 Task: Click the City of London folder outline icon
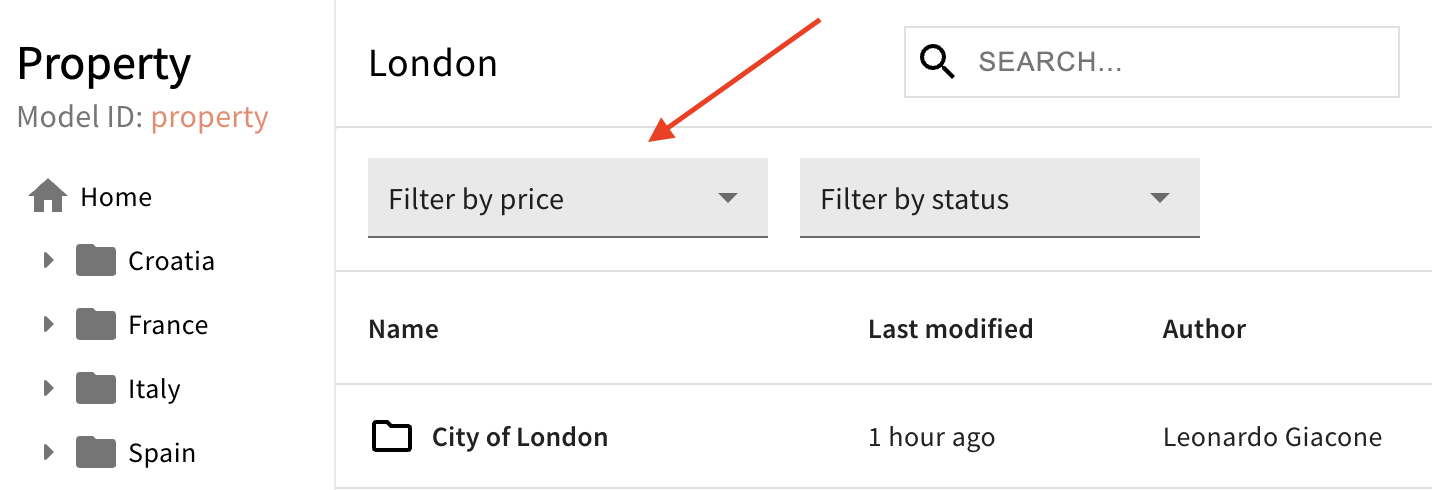[x=391, y=437]
